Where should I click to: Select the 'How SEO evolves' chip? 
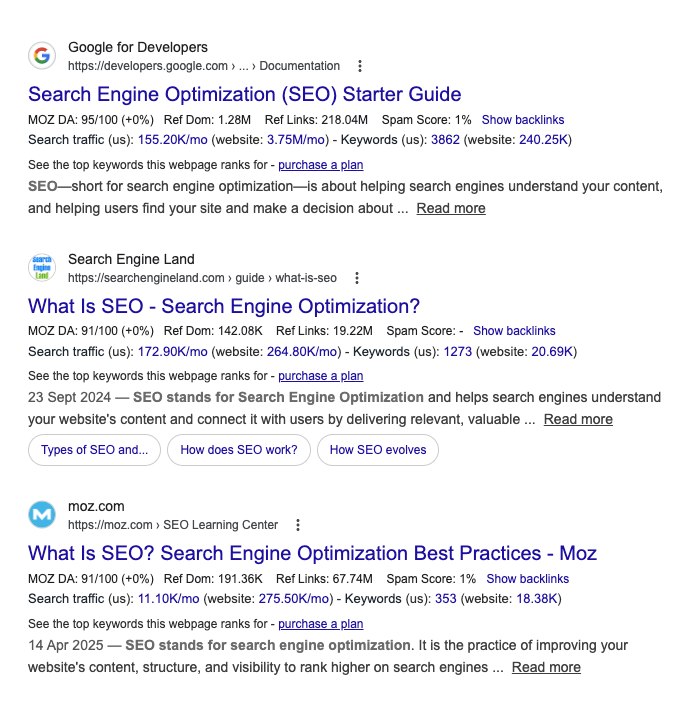pyautogui.click(x=378, y=450)
